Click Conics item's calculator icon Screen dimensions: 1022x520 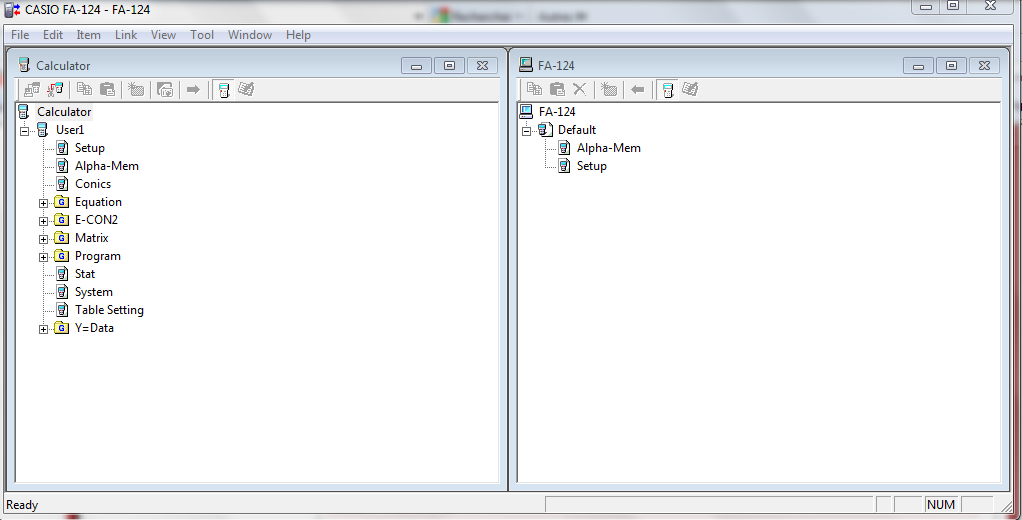click(62, 184)
